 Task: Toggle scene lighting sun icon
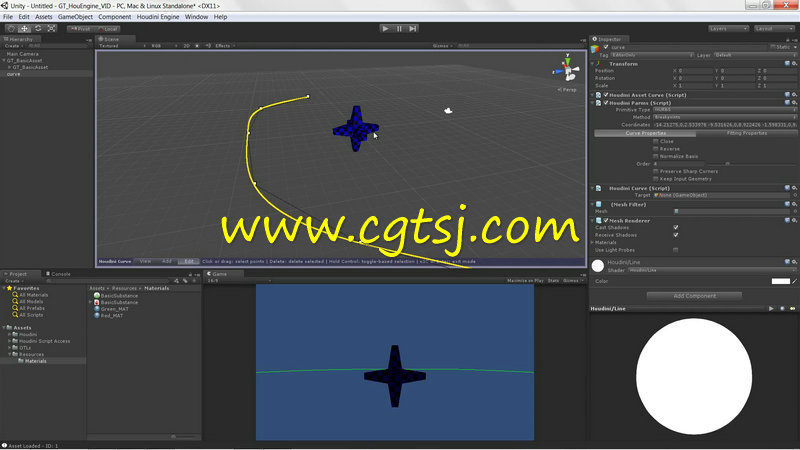pyautogui.click(x=197, y=46)
